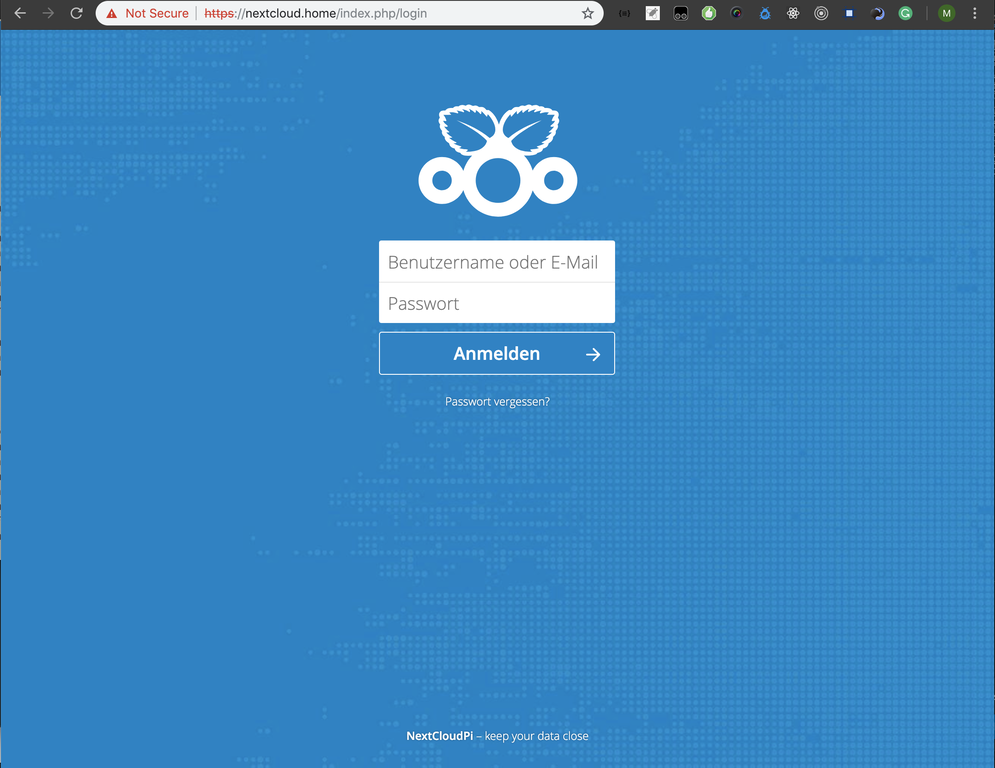Reload the login page
The width and height of the screenshot is (995, 768).
coord(76,13)
